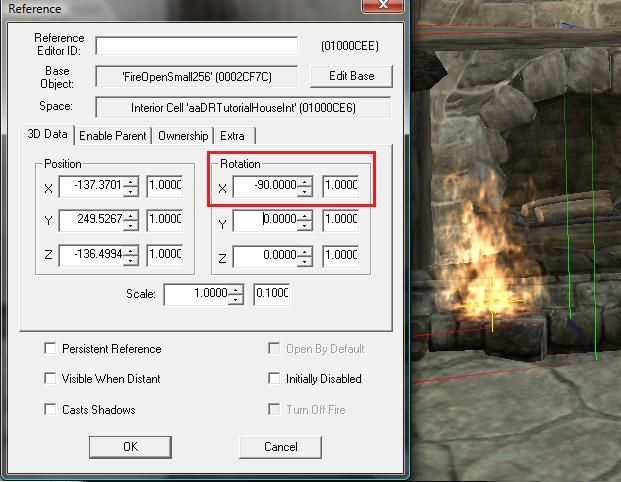621x482 pixels.
Task: Increase Position Z with up spinner arrow
Action: (130, 251)
